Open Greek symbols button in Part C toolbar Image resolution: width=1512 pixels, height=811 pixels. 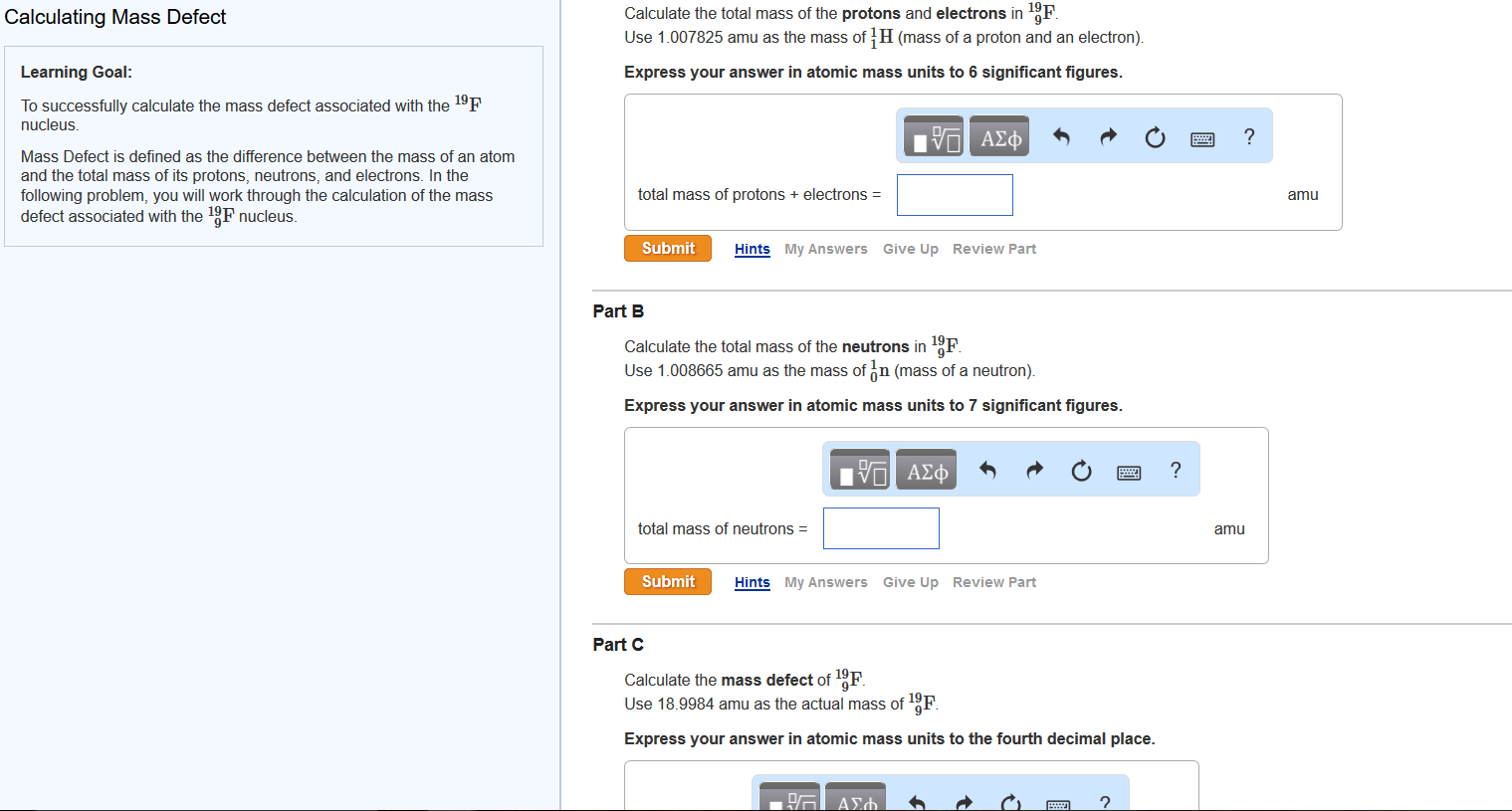click(856, 797)
